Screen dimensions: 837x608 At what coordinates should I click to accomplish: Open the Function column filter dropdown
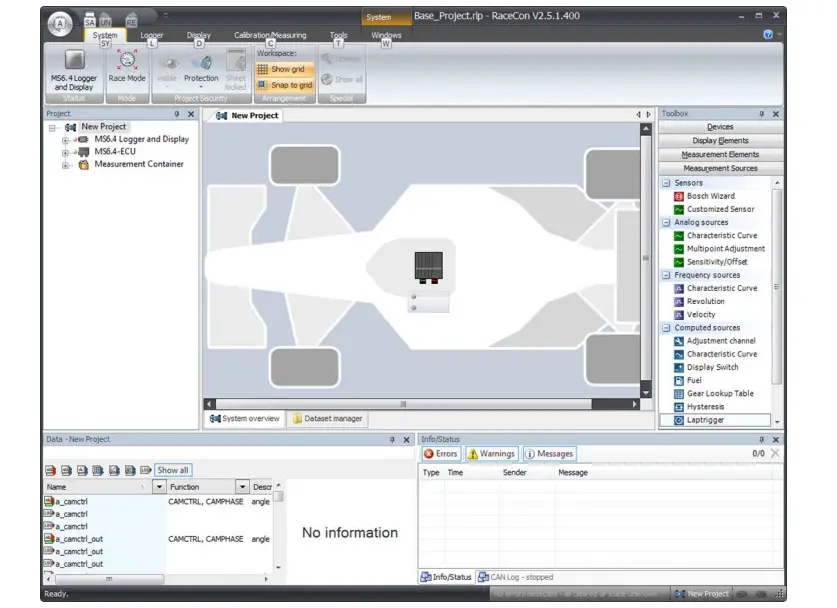(242, 487)
